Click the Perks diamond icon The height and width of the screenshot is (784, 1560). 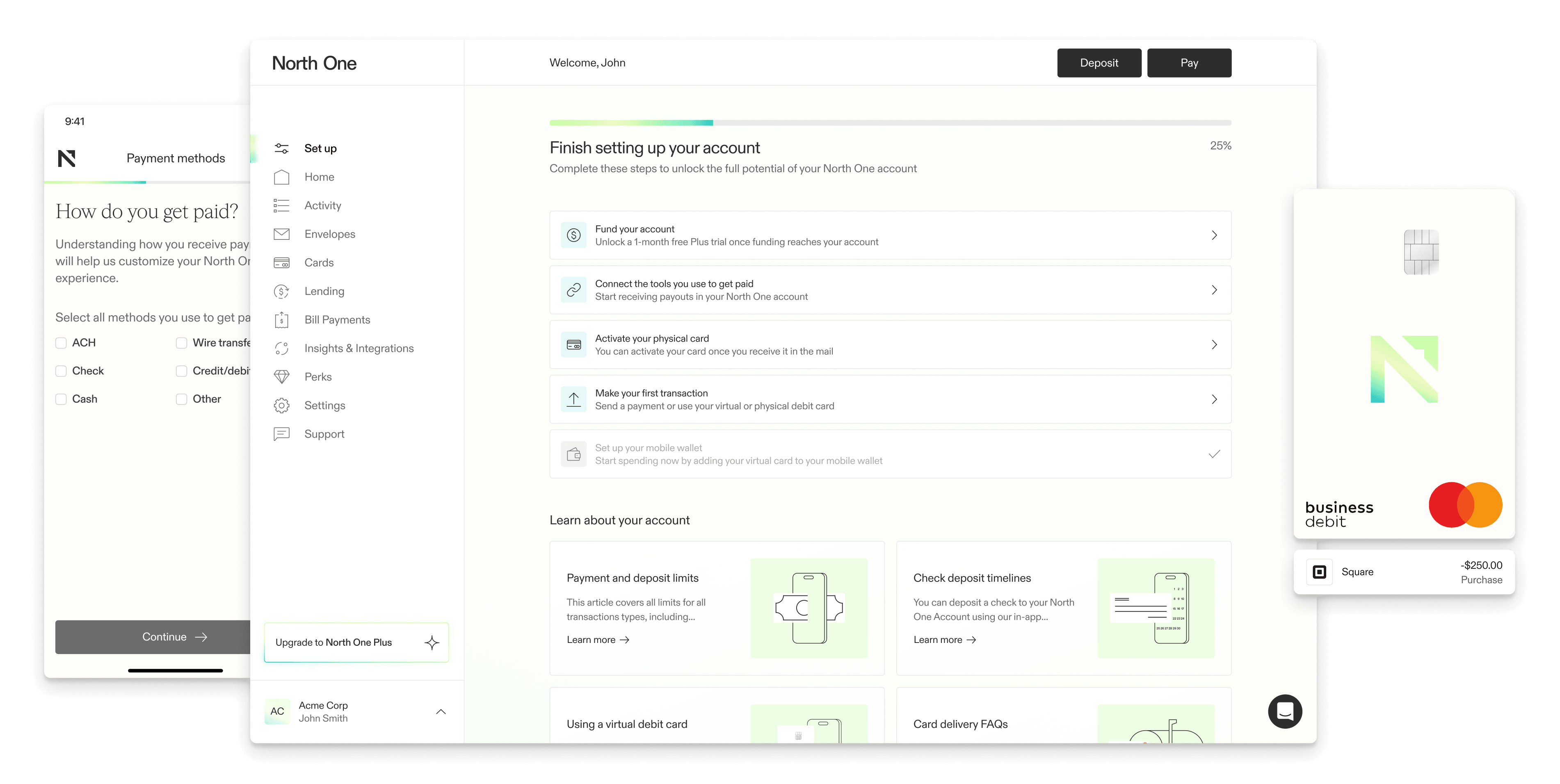pyautogui.click(x=281, y=376)
